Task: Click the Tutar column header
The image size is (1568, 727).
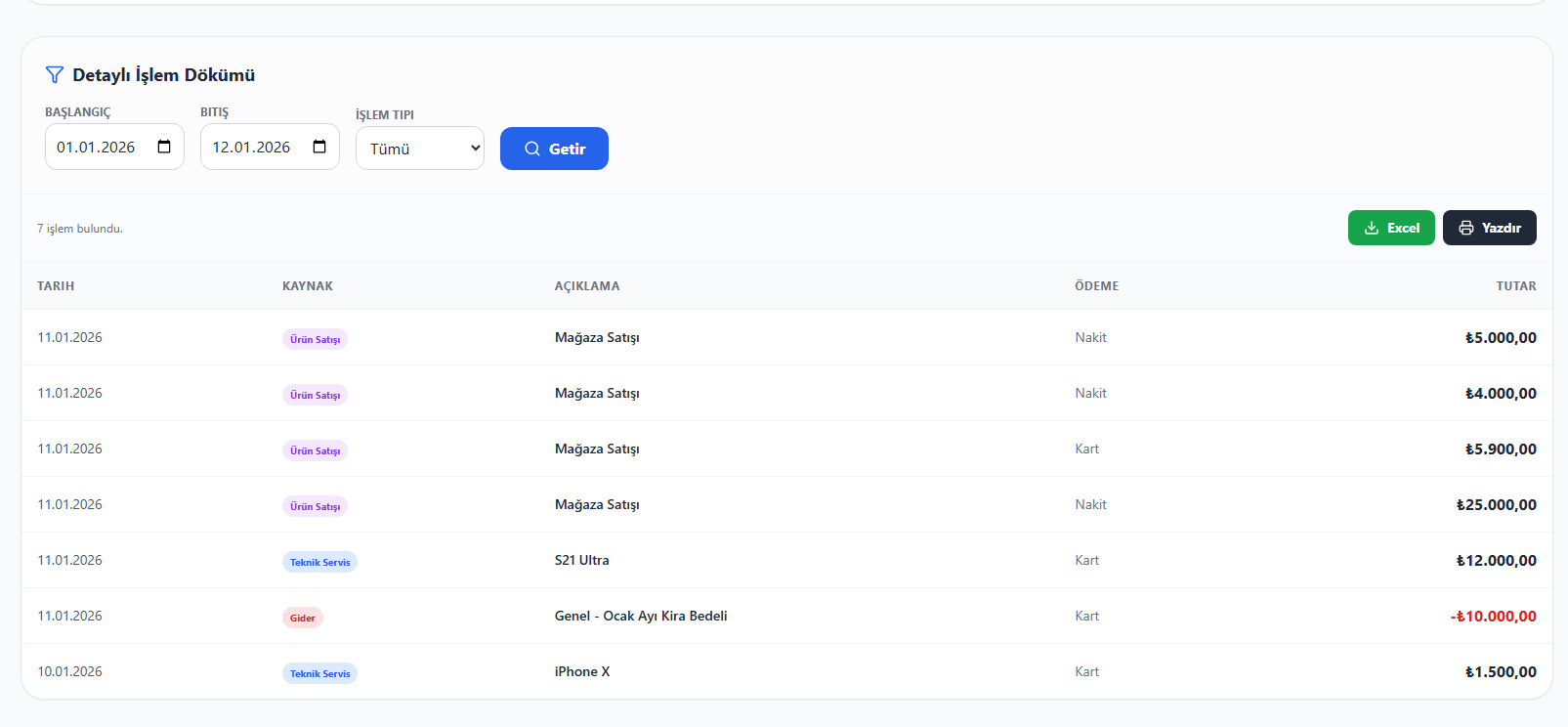Action: (1515, 286)
